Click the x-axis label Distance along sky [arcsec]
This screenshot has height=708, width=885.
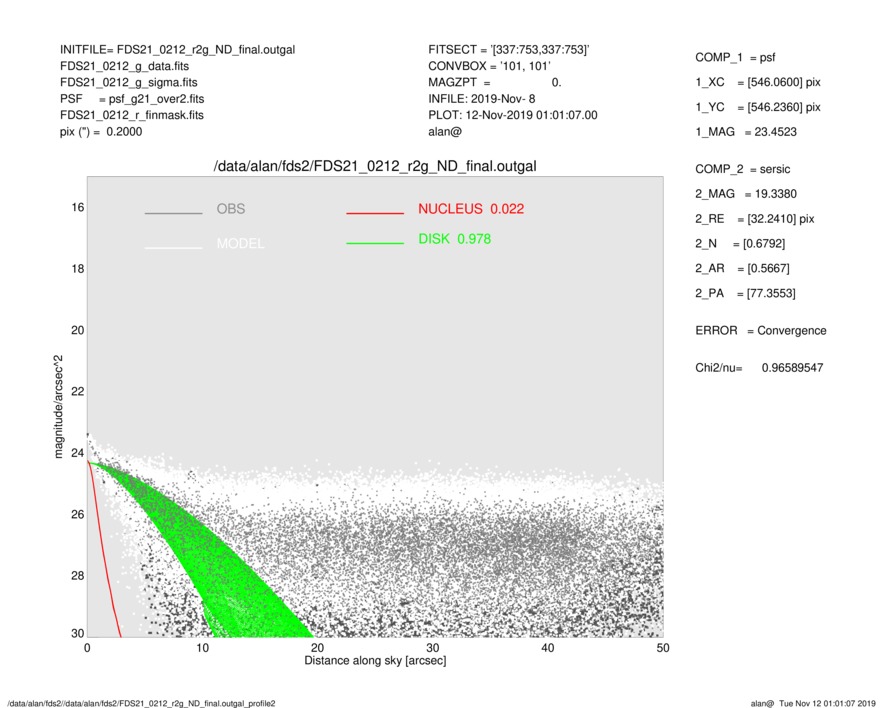[x=375, y=661]
